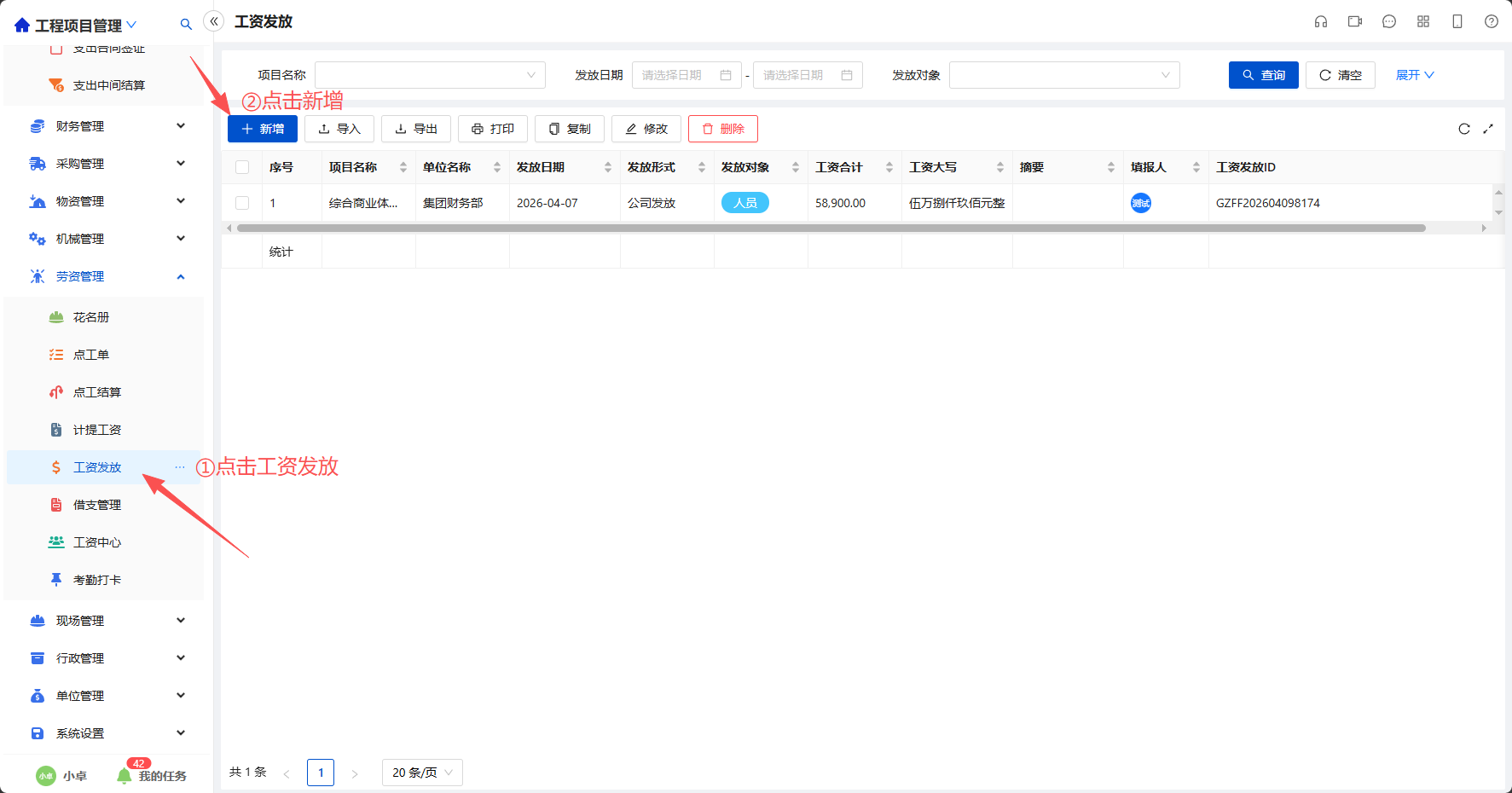Click the 考勤打卡 pin icon
Image resolution: width=1512 pixels, height=793 pixels.
coord(56,580)
